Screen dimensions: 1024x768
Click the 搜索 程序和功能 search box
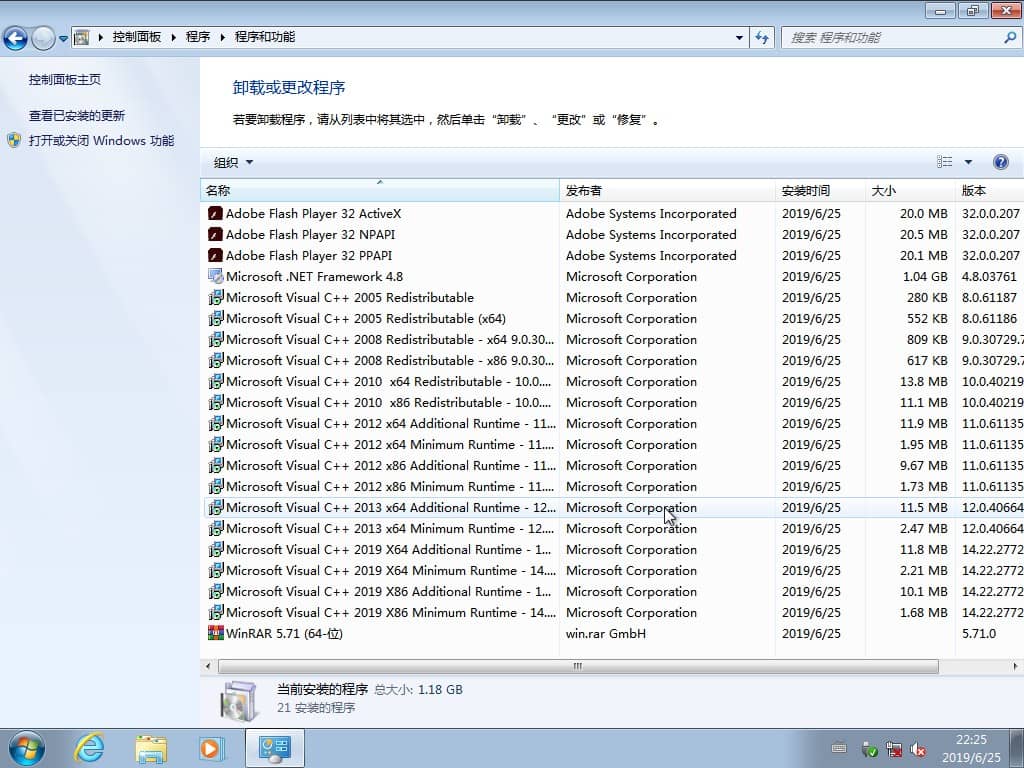(893, 37)
